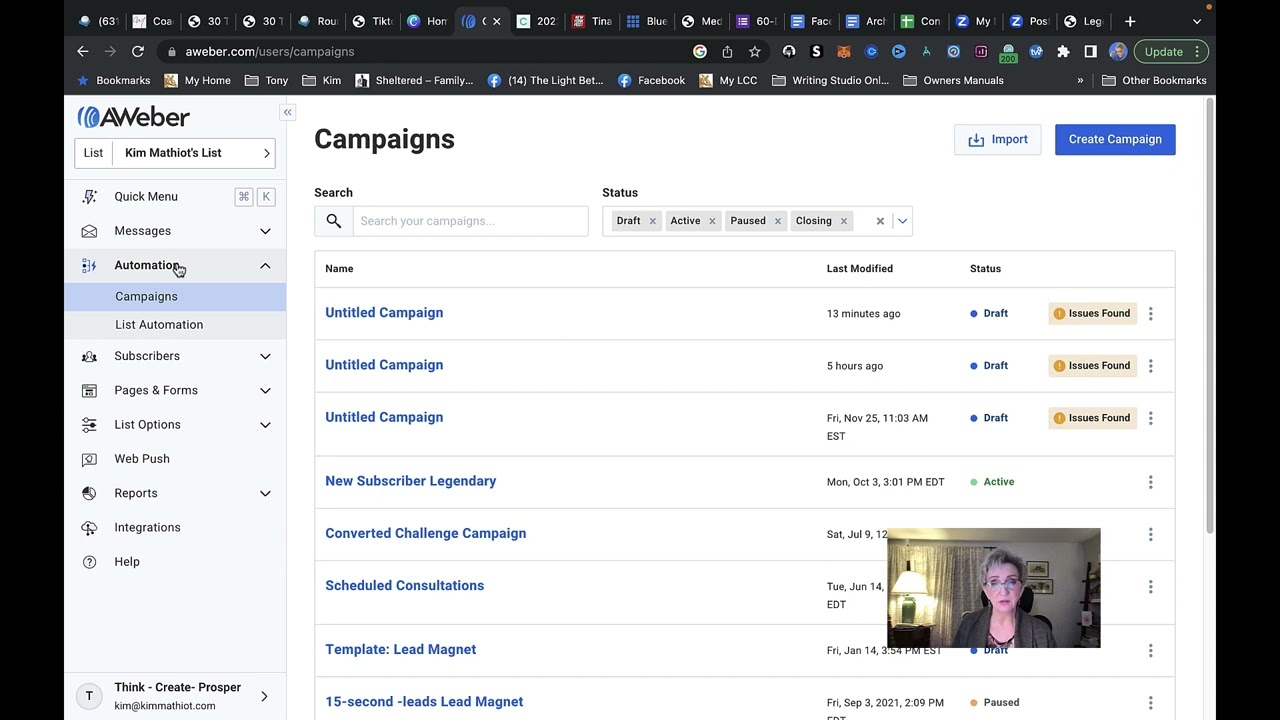1280x720 pixels.
Task: Clear all status filters
Action: [x=880, y=221]
